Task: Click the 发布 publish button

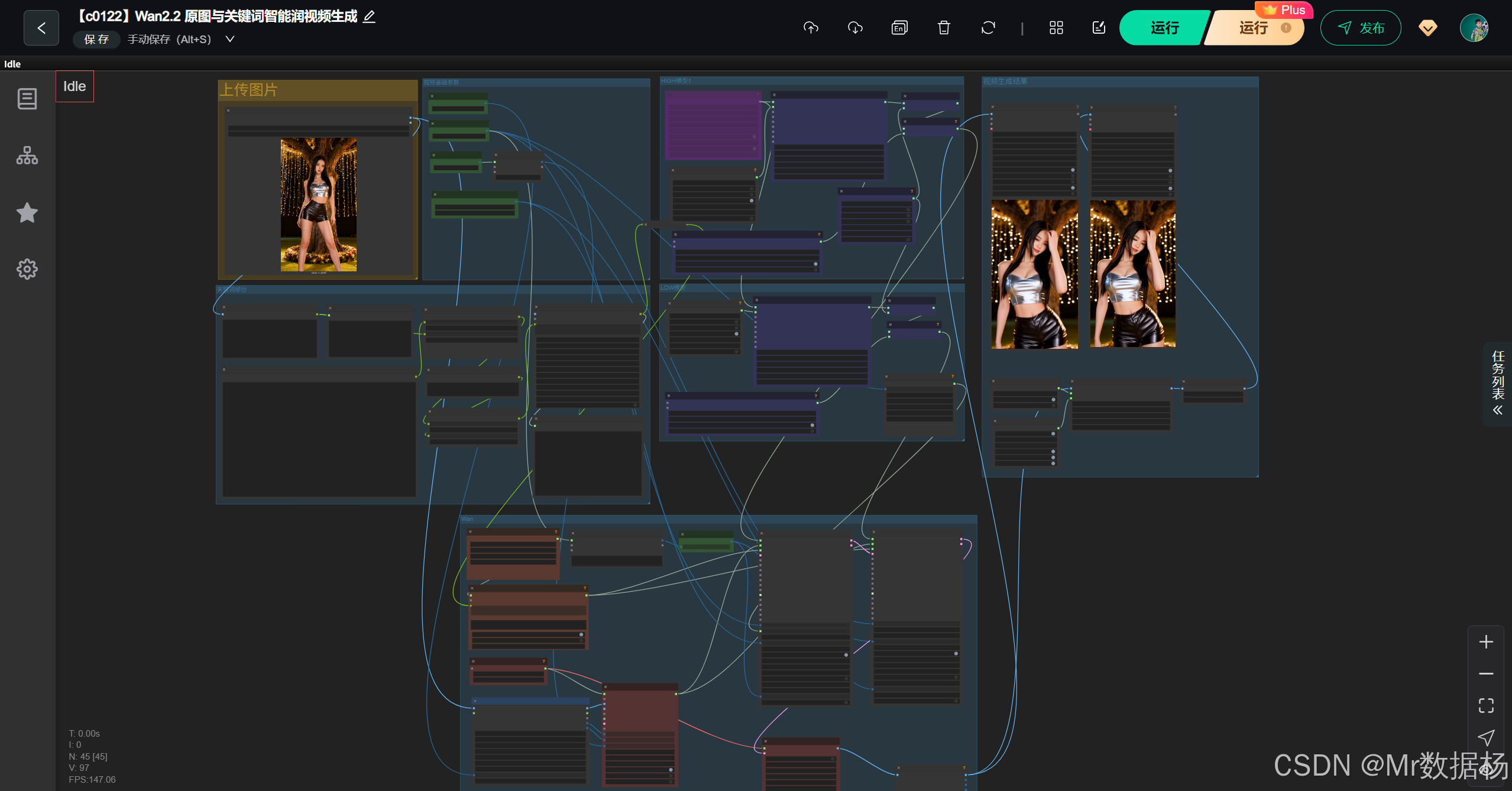Action: 1361,28
